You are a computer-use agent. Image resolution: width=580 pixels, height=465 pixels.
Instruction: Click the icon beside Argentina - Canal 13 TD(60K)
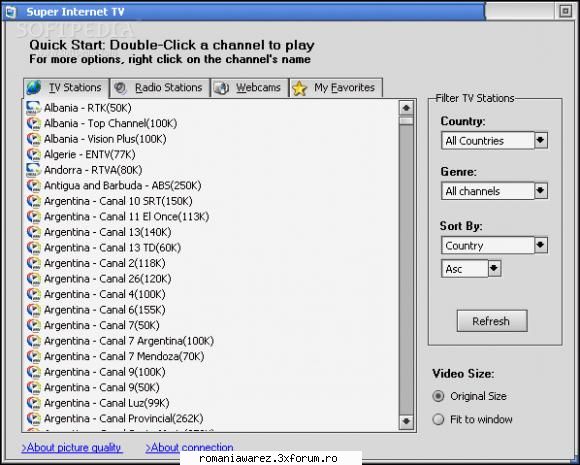pos(33,248)
